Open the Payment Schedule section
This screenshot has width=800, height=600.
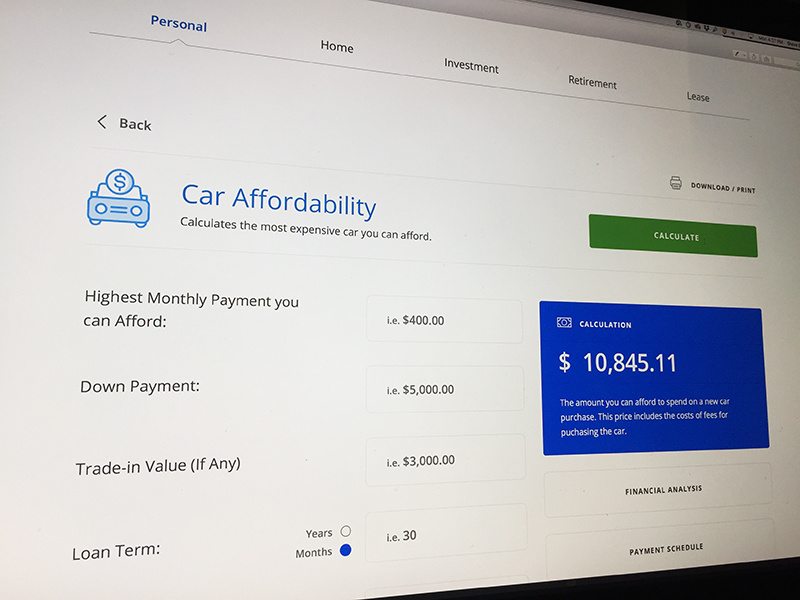[x=661, y=549]
